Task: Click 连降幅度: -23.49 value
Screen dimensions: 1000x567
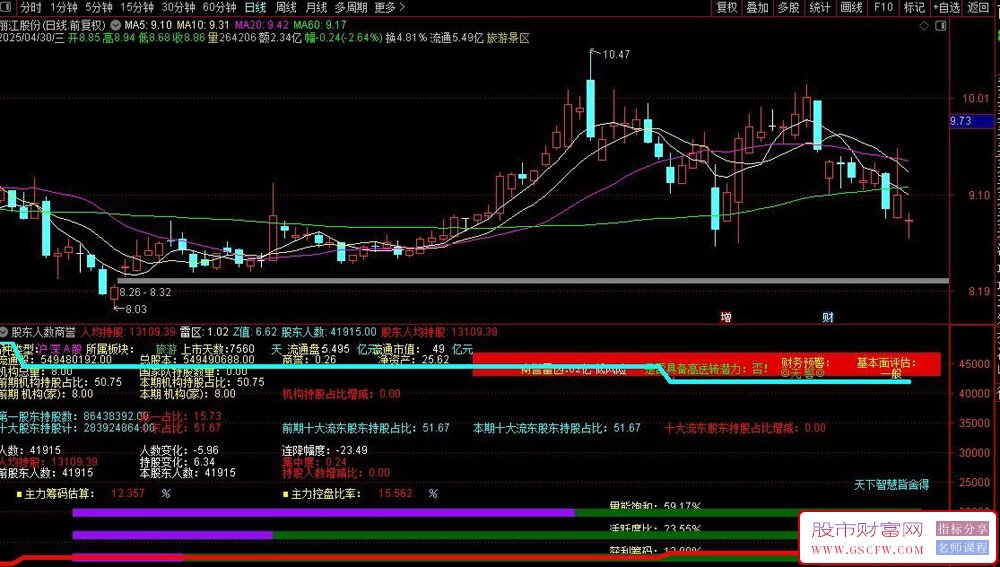Action: click(325, 450)
